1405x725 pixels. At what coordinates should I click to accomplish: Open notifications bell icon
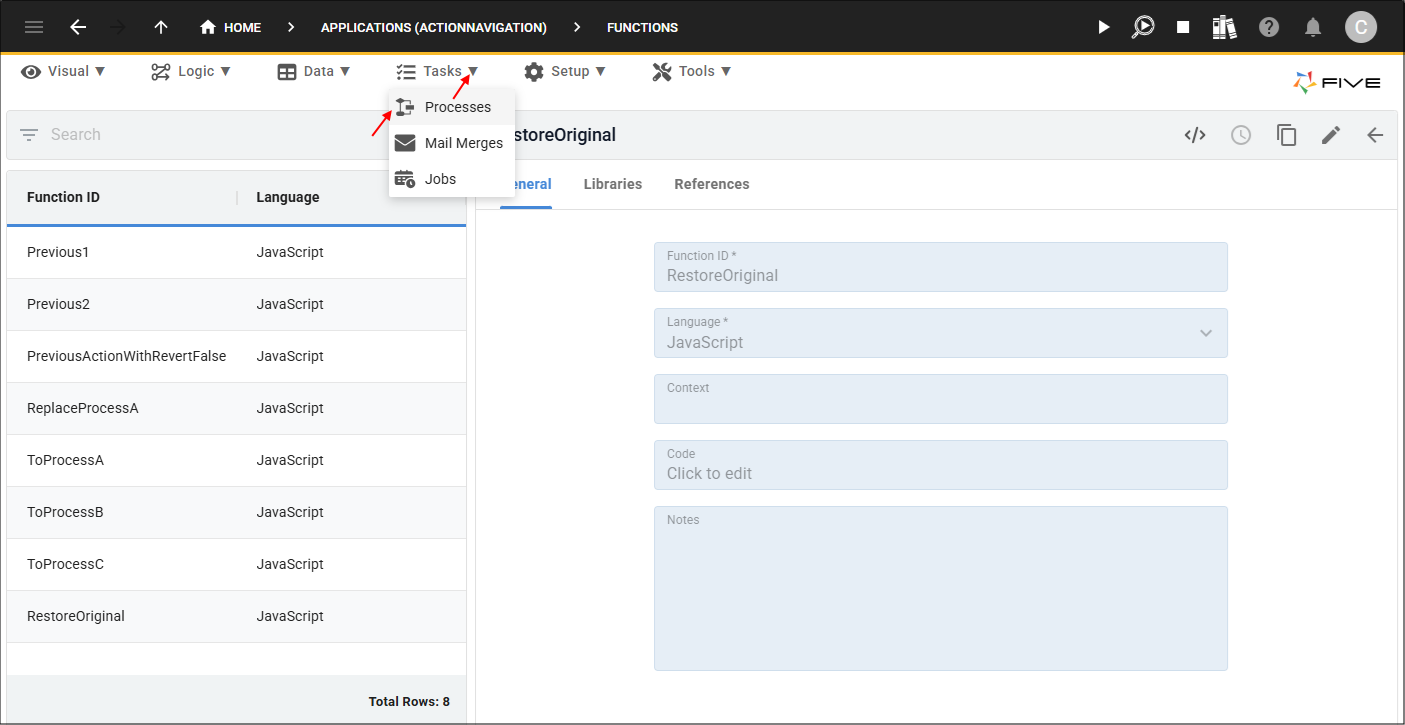click(x=1314, y=27)
